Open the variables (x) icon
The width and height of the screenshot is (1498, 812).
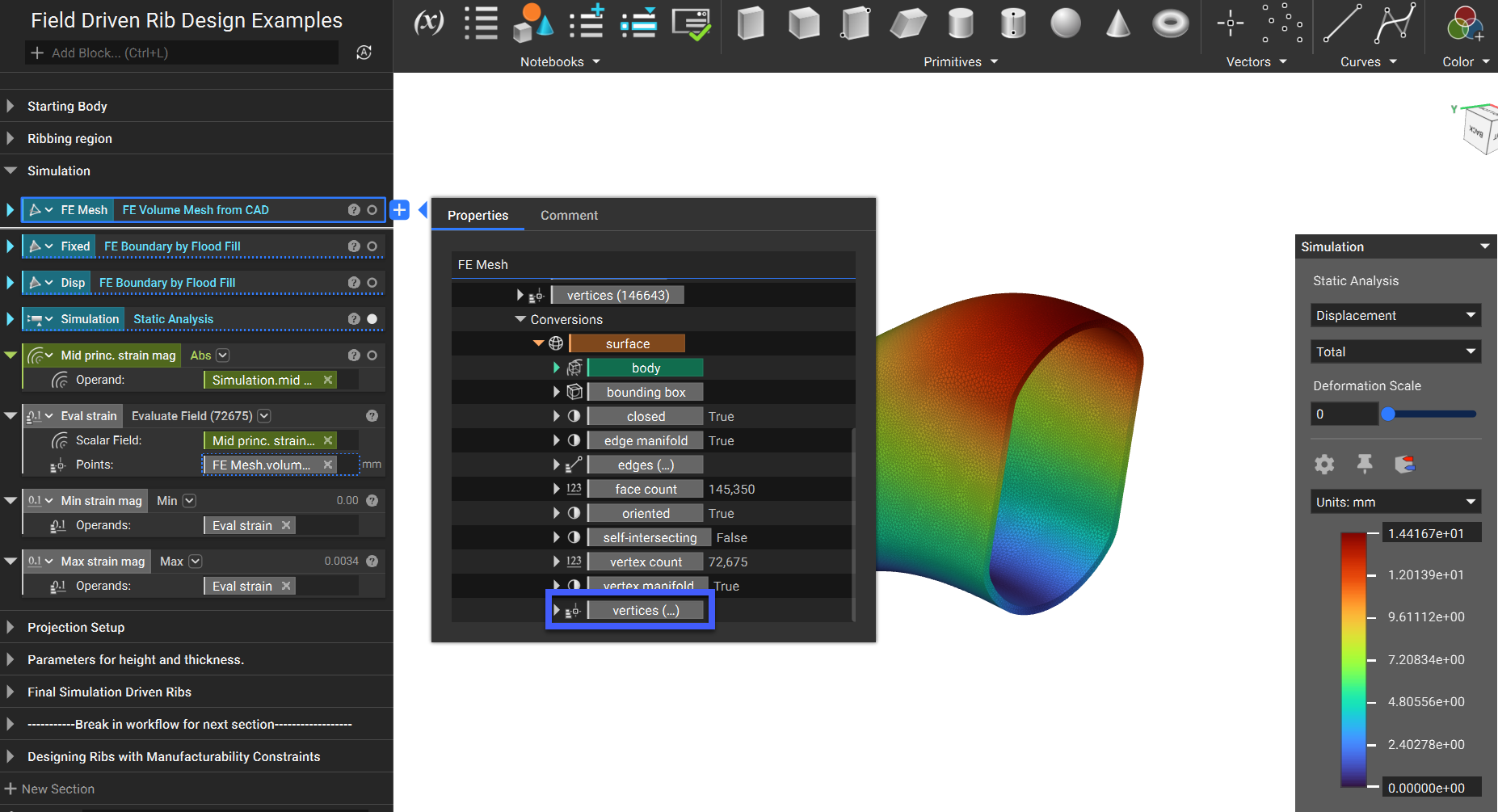(429, 22)
